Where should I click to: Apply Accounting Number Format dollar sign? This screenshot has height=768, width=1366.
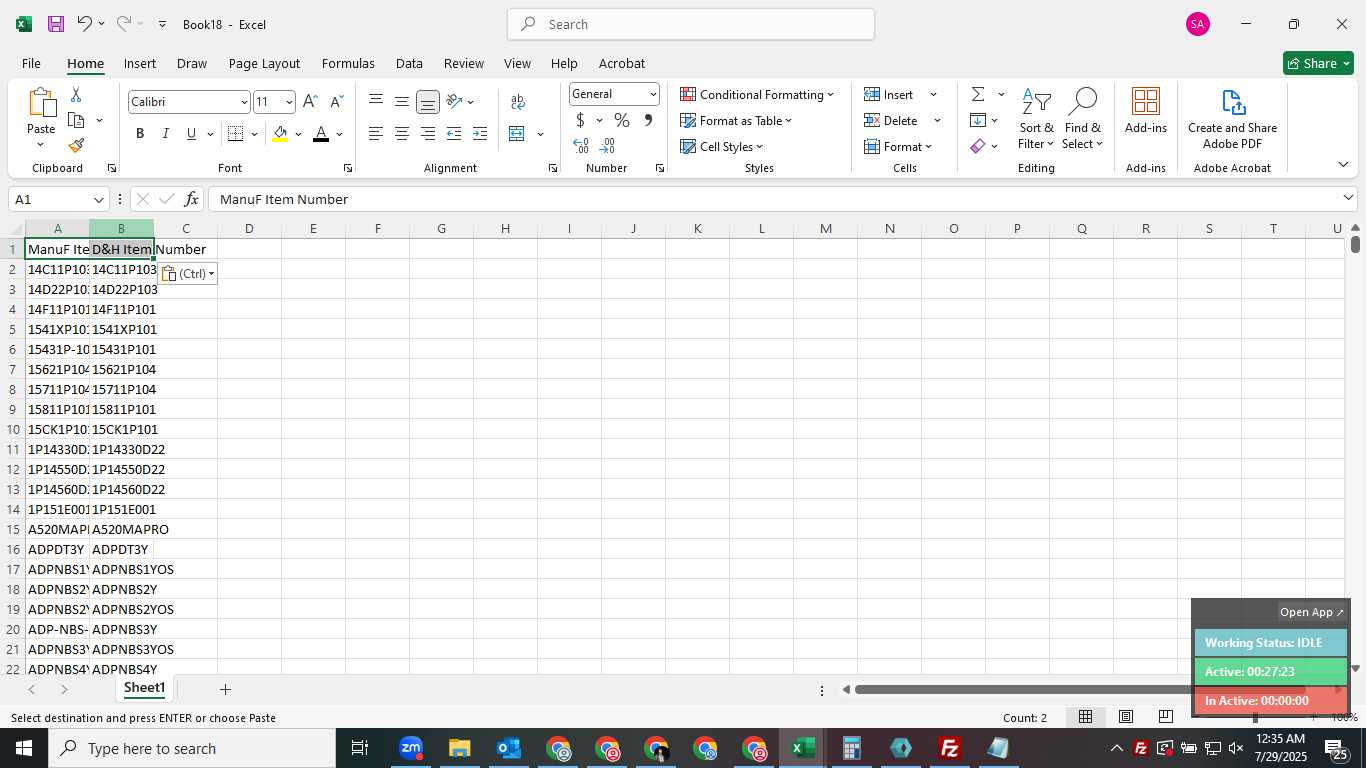click(580, 121)
